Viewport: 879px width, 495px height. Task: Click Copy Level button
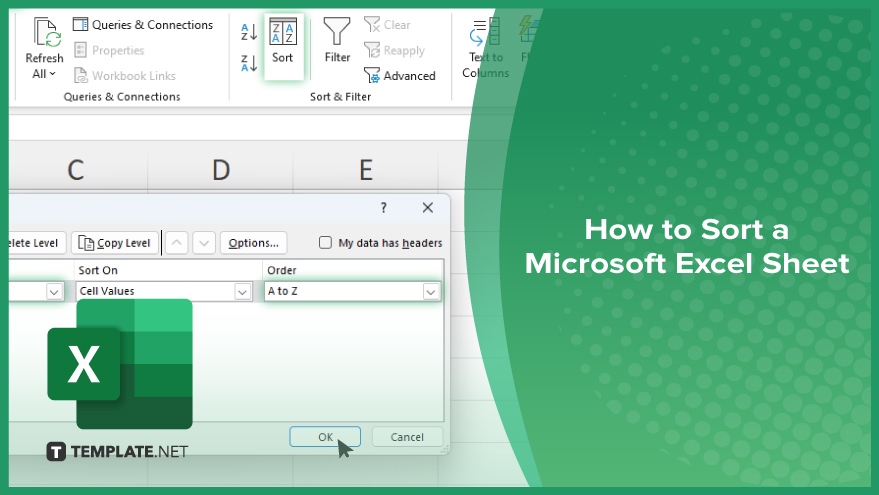115,243
